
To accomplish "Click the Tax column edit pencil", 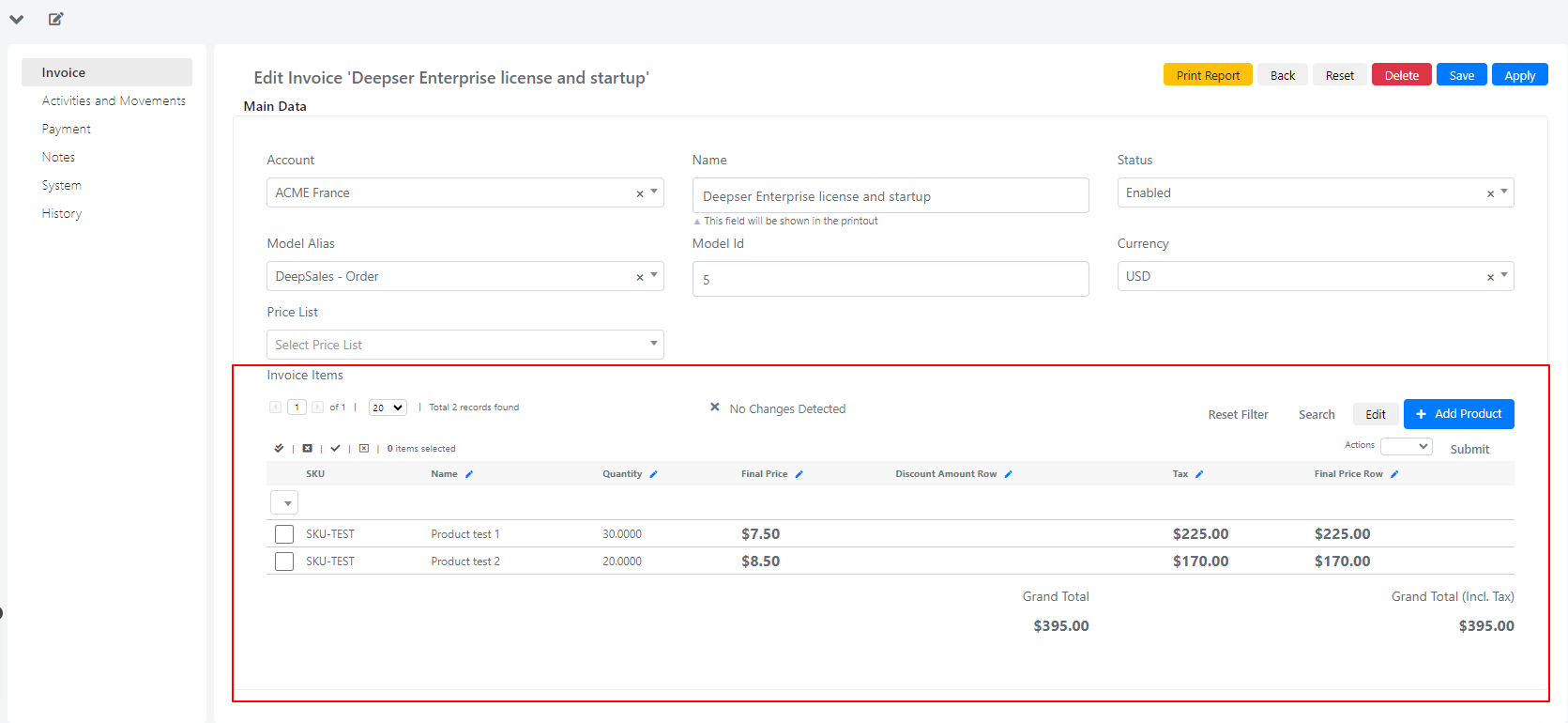I will click(x=1199, y=474).
